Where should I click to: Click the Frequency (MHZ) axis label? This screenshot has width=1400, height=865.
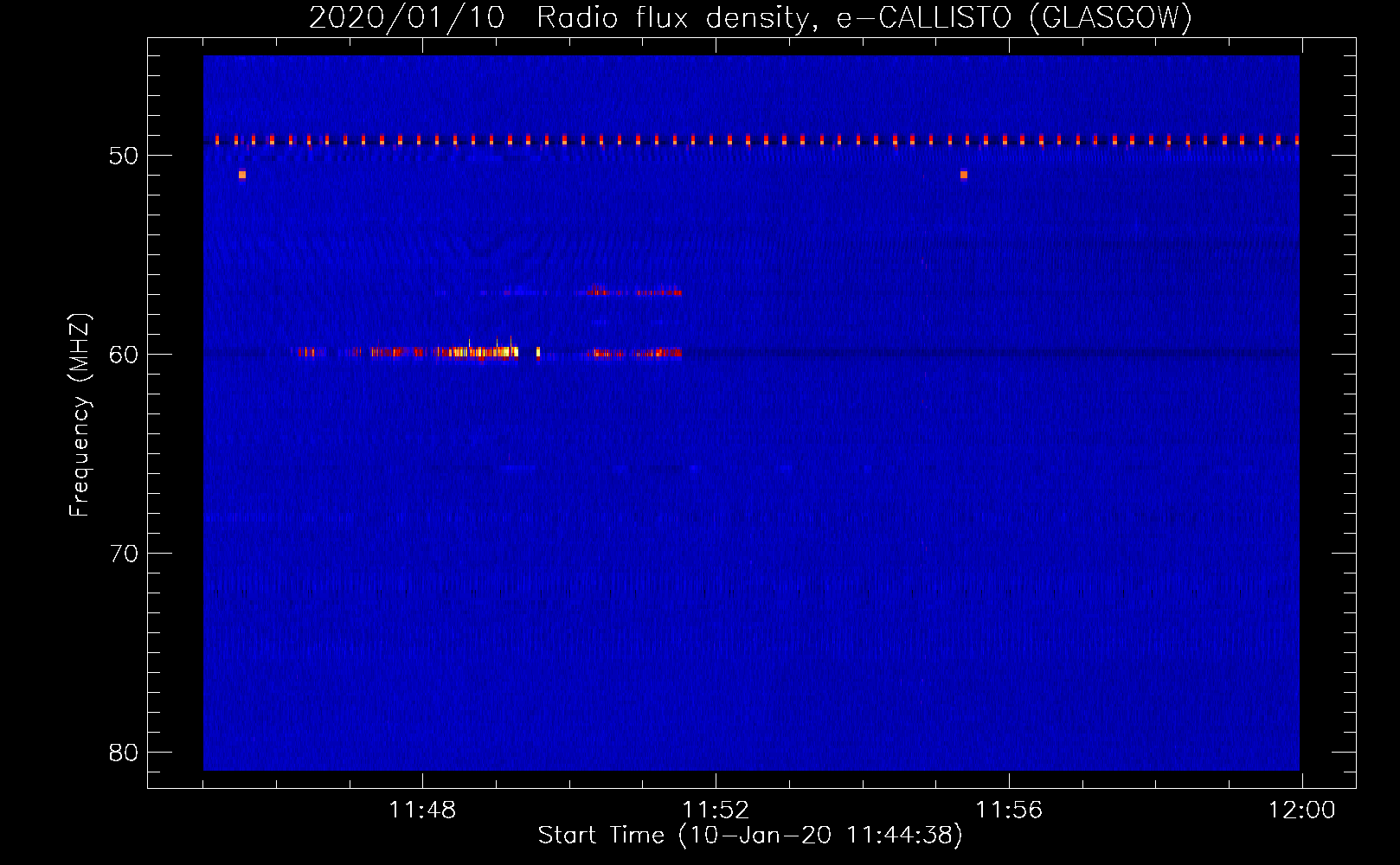pyautogui.click(x=80, y=415)
